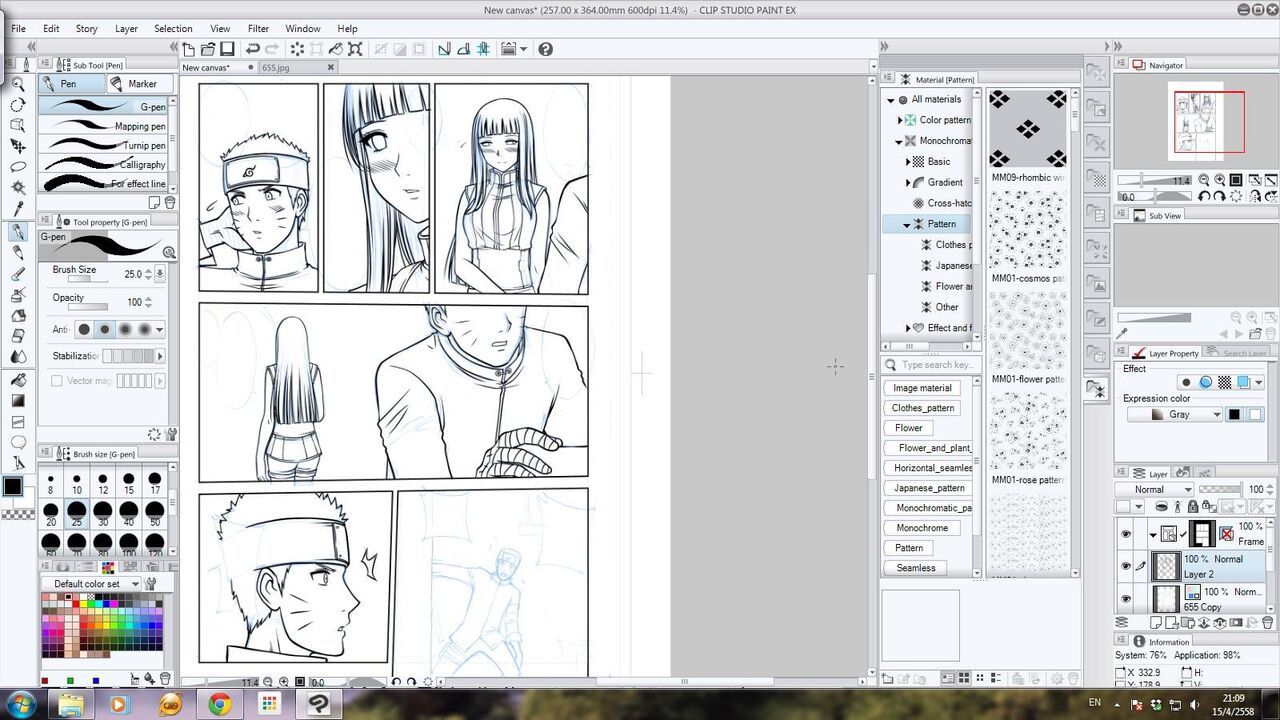1280x720 pixels.
Task: Click the Navigator zoom in icon
Action: point(1221,180)
